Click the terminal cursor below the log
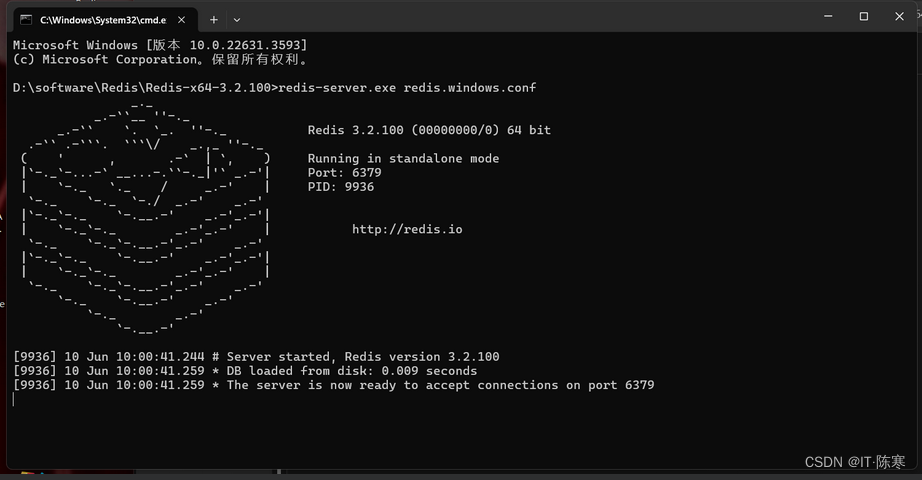This screenshot has width=922, height=480. pos(14,399)
